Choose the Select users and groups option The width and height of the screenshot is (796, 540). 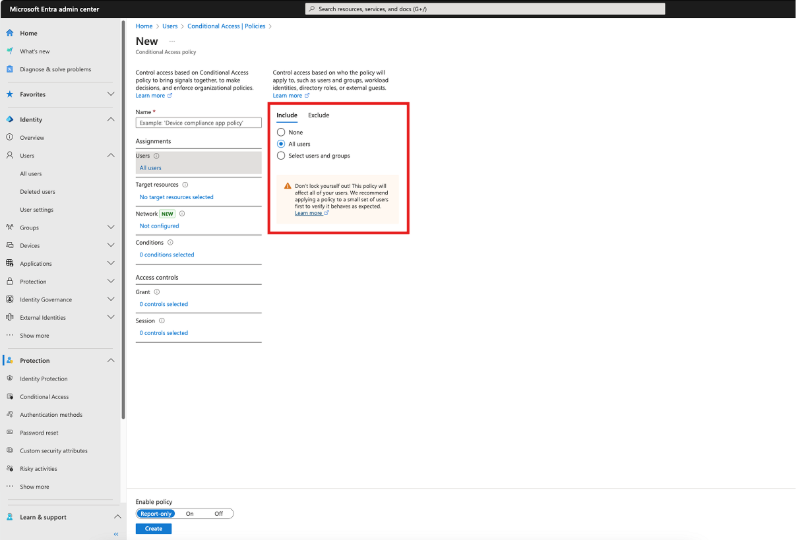[x=281, y=156]
